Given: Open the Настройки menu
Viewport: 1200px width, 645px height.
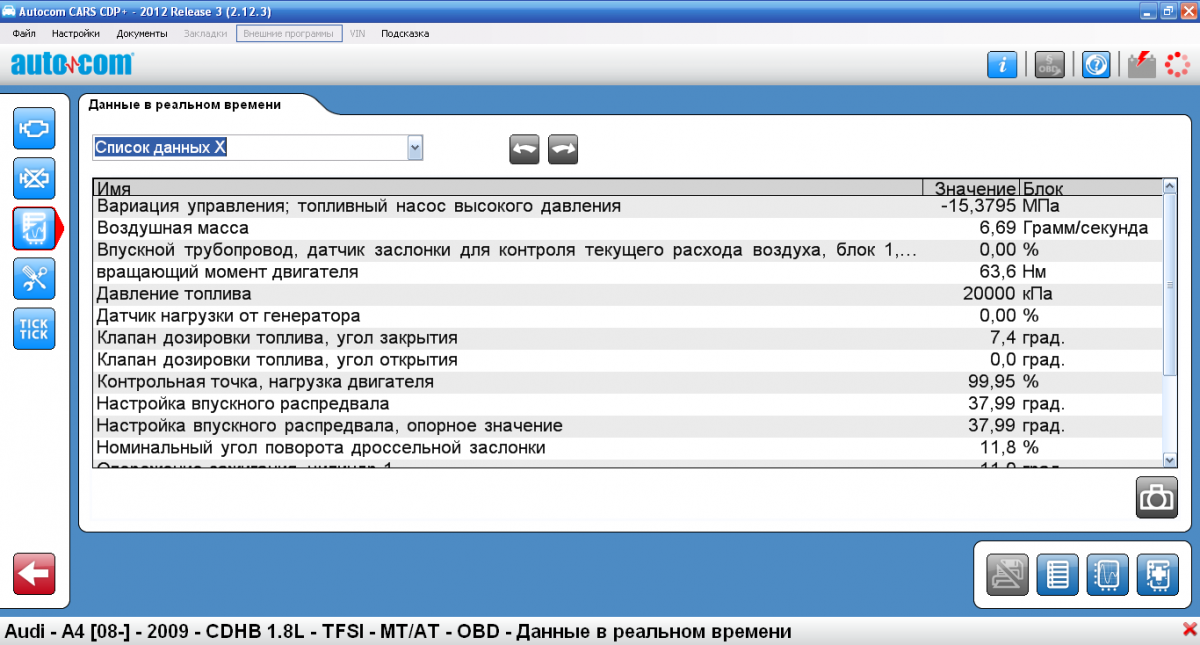Looking at the screenshot, I should pyautogui.click(x=76, y=33).
